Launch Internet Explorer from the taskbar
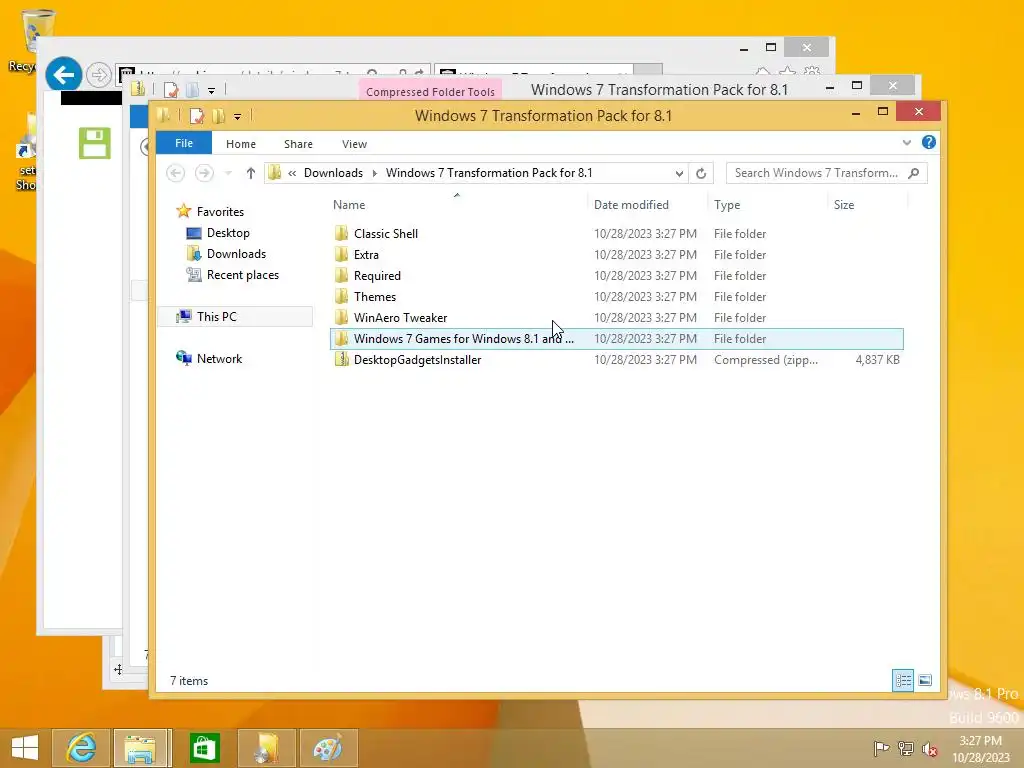1024x768 pixels. (81, 748)
